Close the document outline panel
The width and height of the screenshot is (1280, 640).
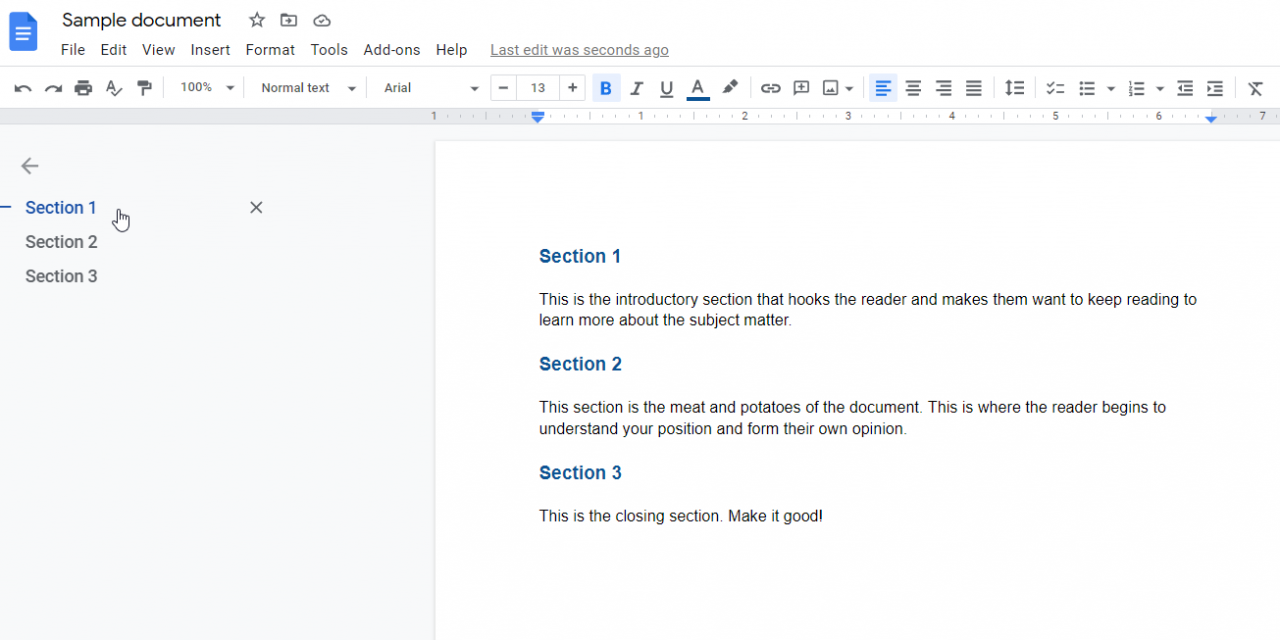pos(255,207)
